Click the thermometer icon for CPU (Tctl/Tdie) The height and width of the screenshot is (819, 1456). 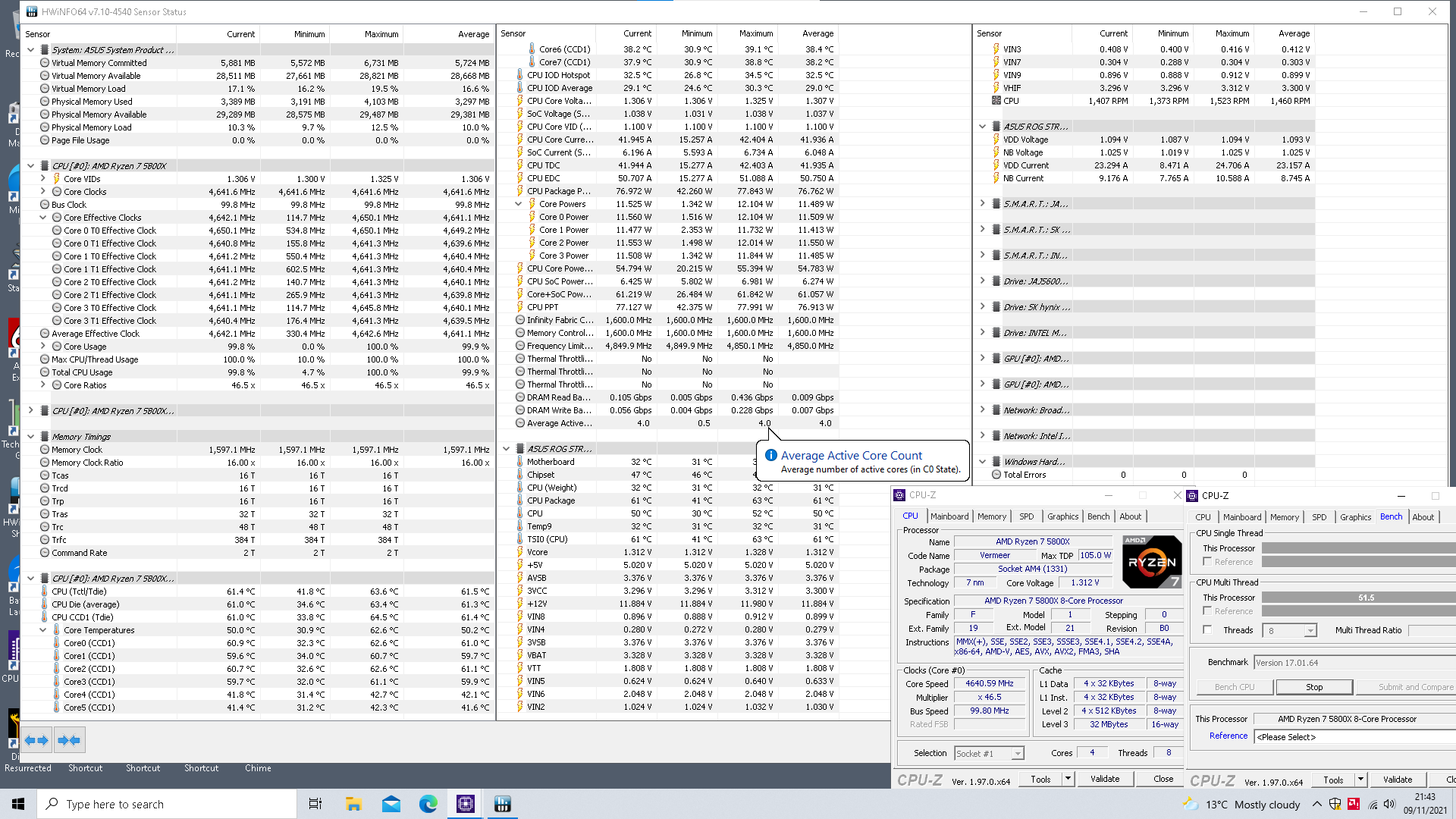tap(45, 591)
